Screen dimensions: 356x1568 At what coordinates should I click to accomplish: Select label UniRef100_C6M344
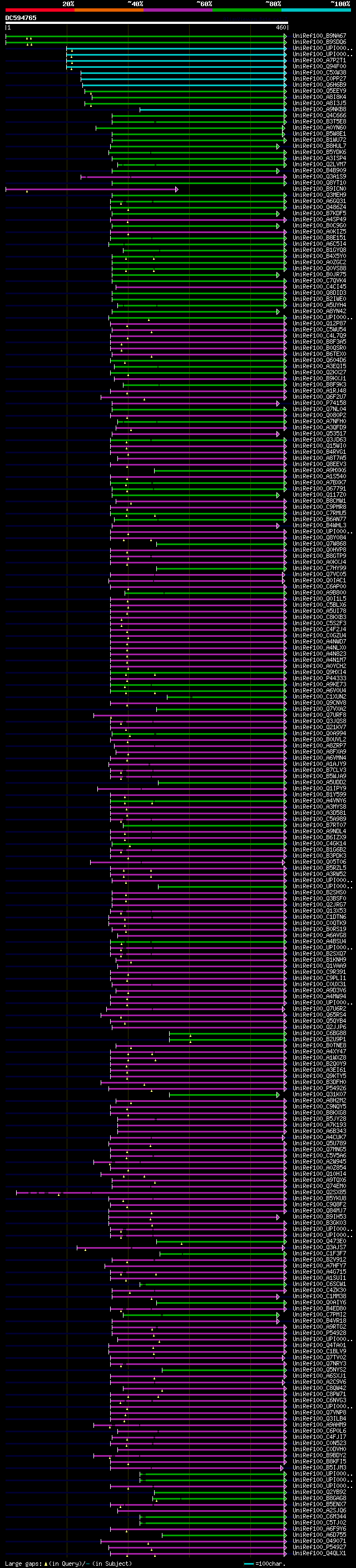pos(319,1516)
